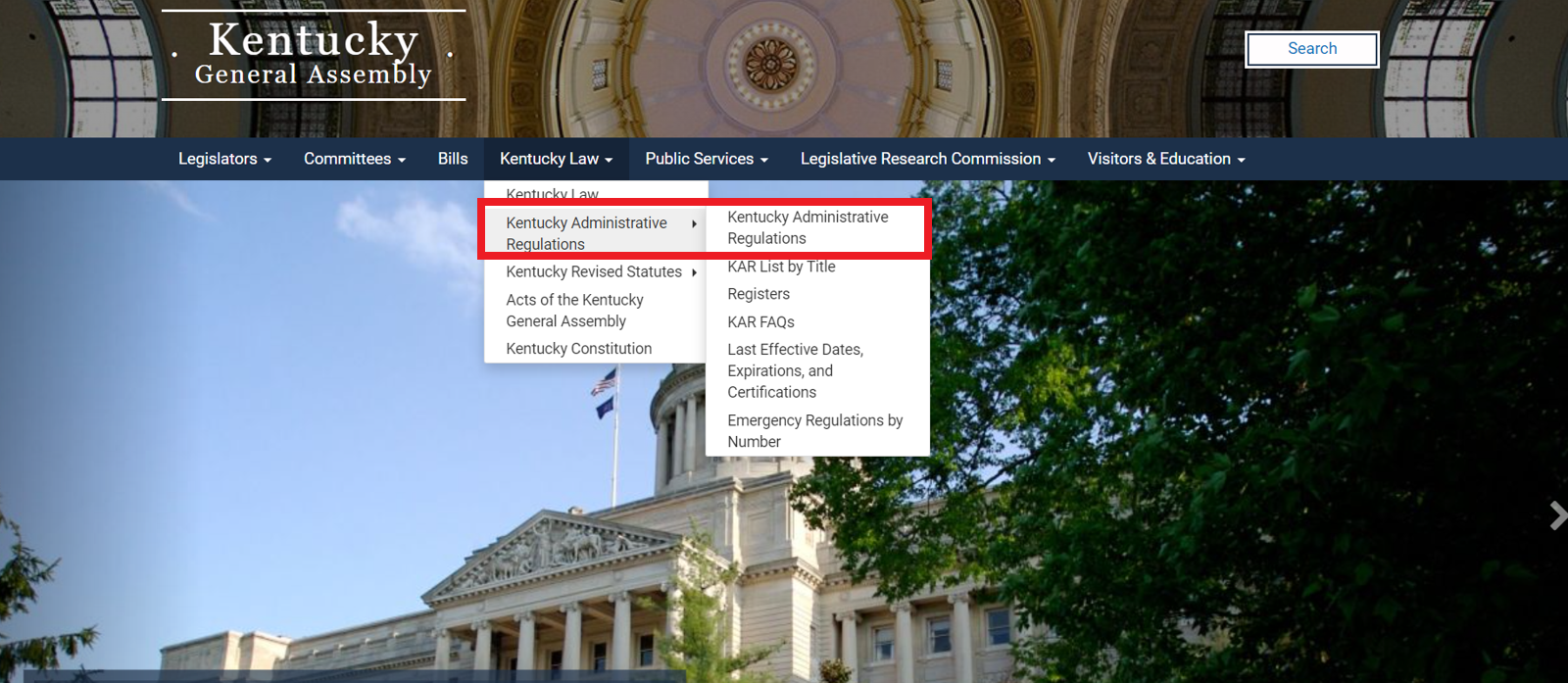The image size is (1568, 683).
Task: Select Emergency Regulations by Number
Action: click(x=814, y=431)
